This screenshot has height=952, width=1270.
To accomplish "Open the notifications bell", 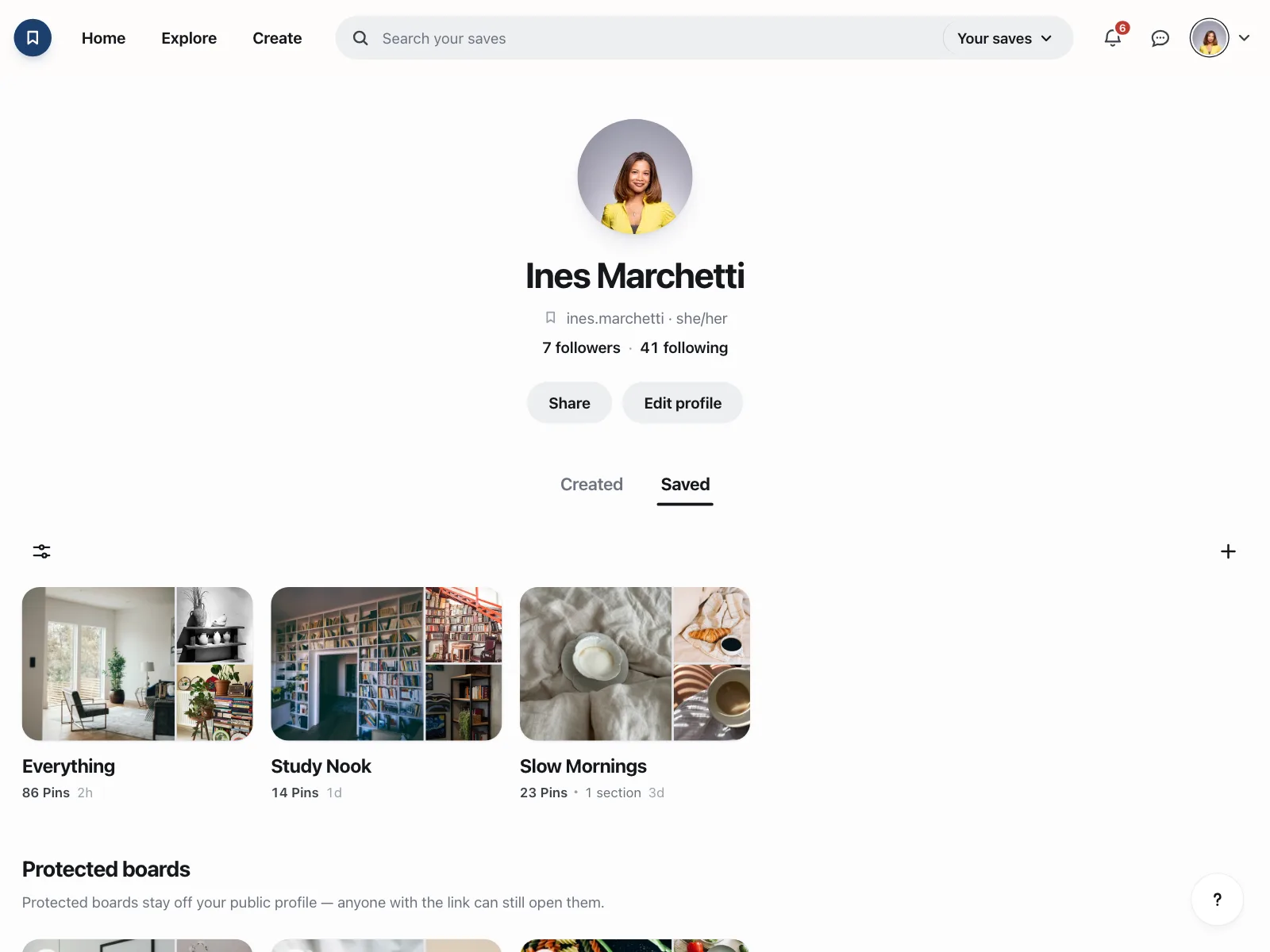I will coord(1113,37).
